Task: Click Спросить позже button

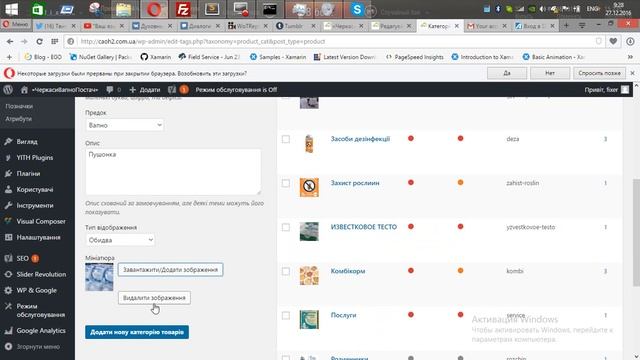Action: click(599, 73)
